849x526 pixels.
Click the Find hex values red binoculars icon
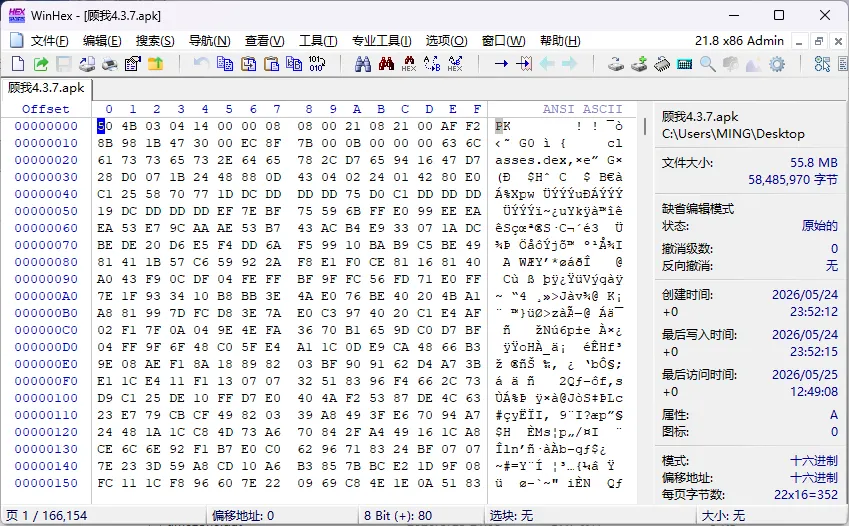pyautogui.click(x=386, y=64)
